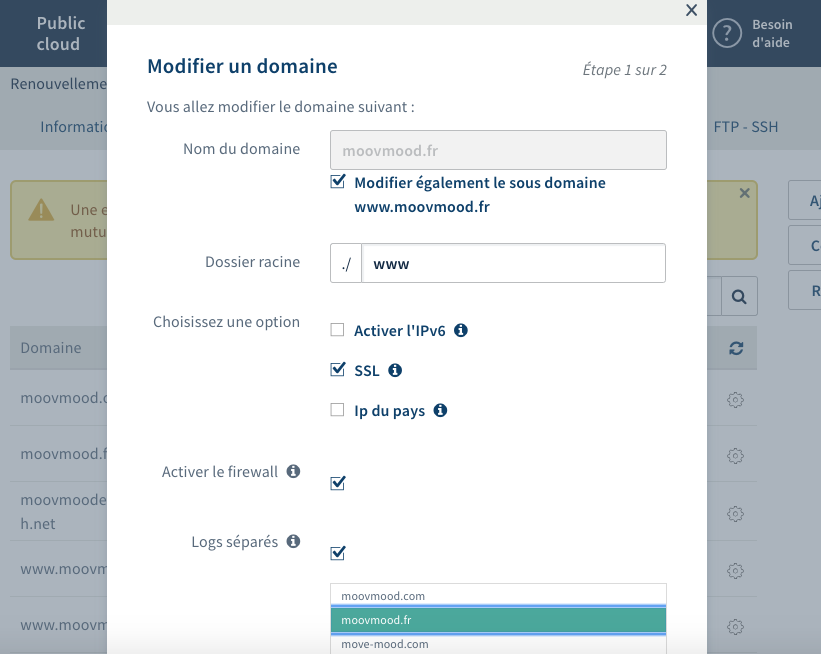Click the search magnifier icon button
Viewport: 821px width, 654px height.
click(738, 297)
